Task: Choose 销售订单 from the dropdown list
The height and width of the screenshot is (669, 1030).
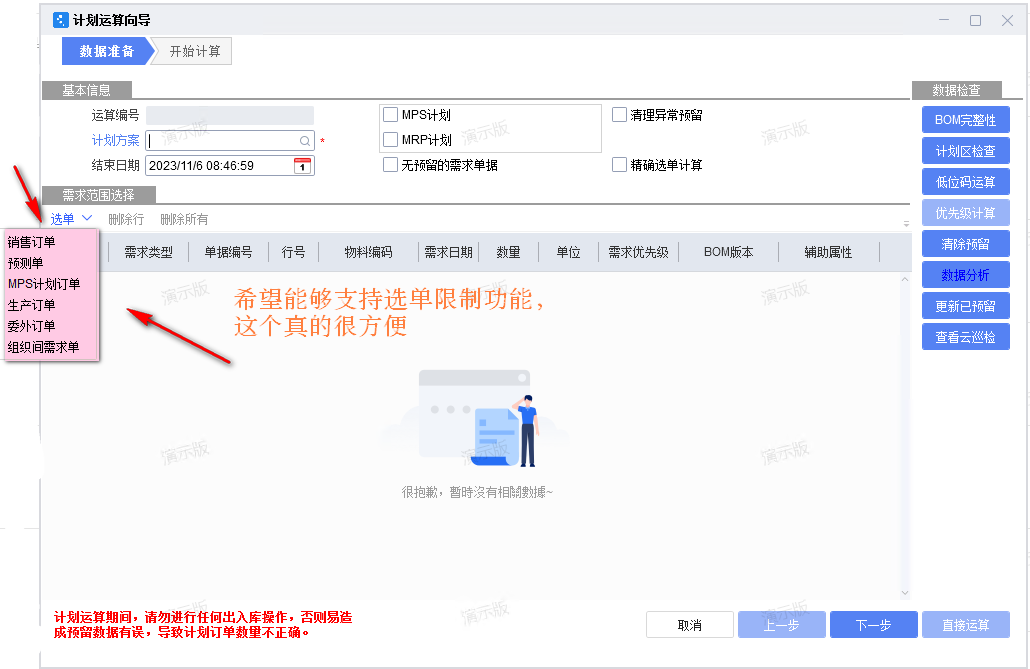Action: [32, 242]
